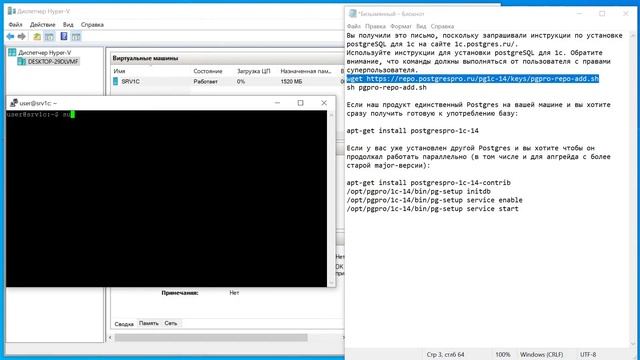This screenshot has height=360, width=640.
Task: Click the 'pg-setup service start' line
Action: 432,209
